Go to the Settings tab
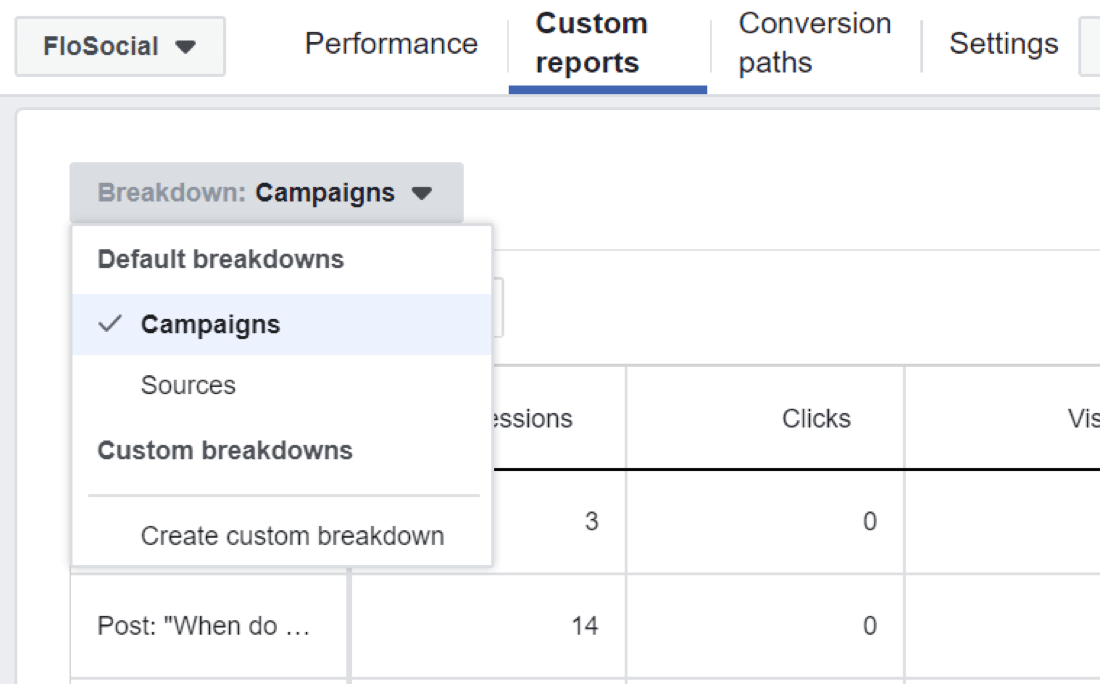This screenshot has height=684, width=1100. 1003,44
